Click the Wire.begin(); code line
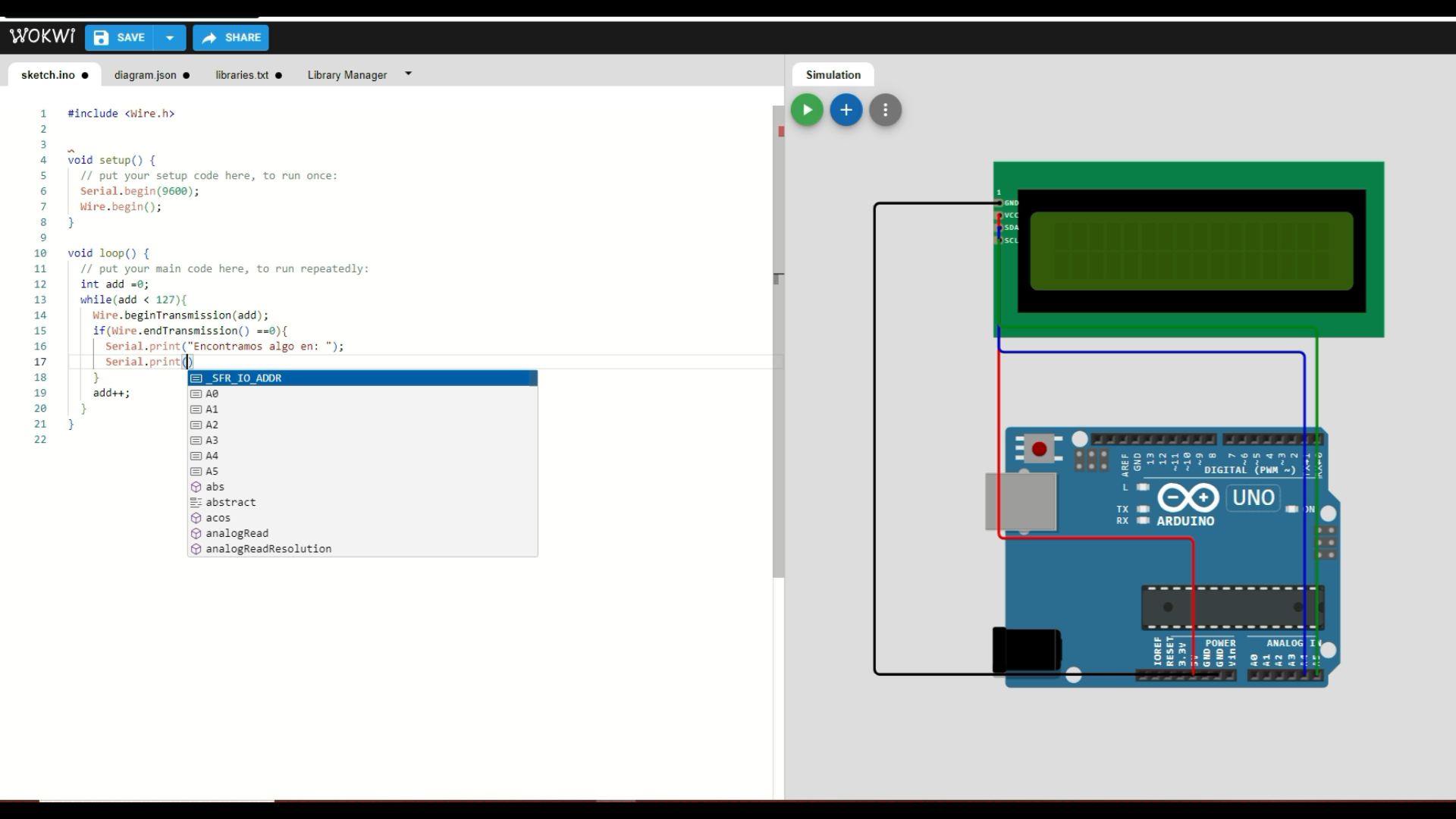 [121, 206]
